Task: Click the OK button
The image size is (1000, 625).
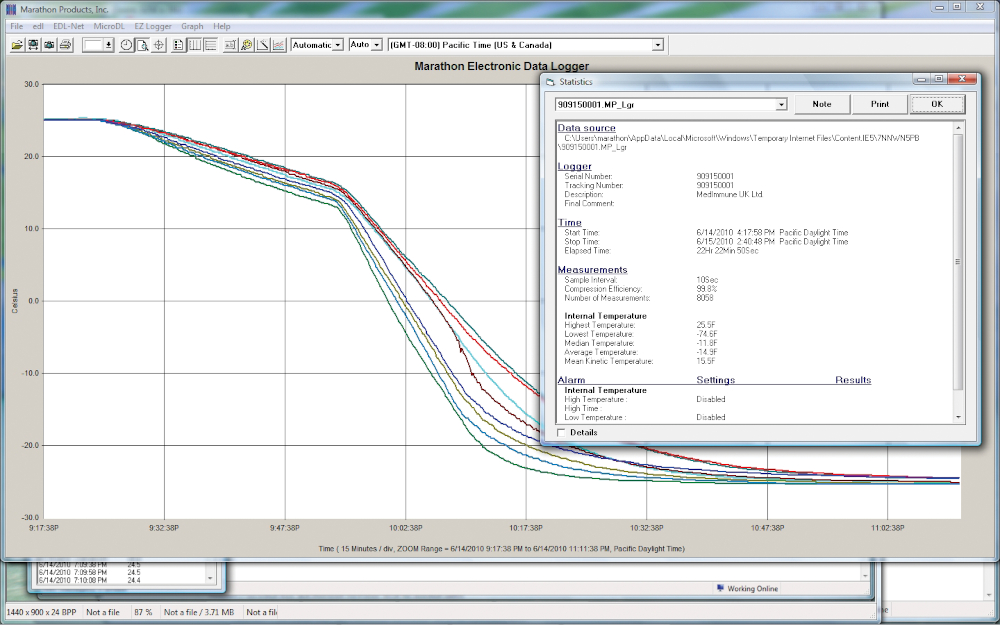Action: coord(937,104)
